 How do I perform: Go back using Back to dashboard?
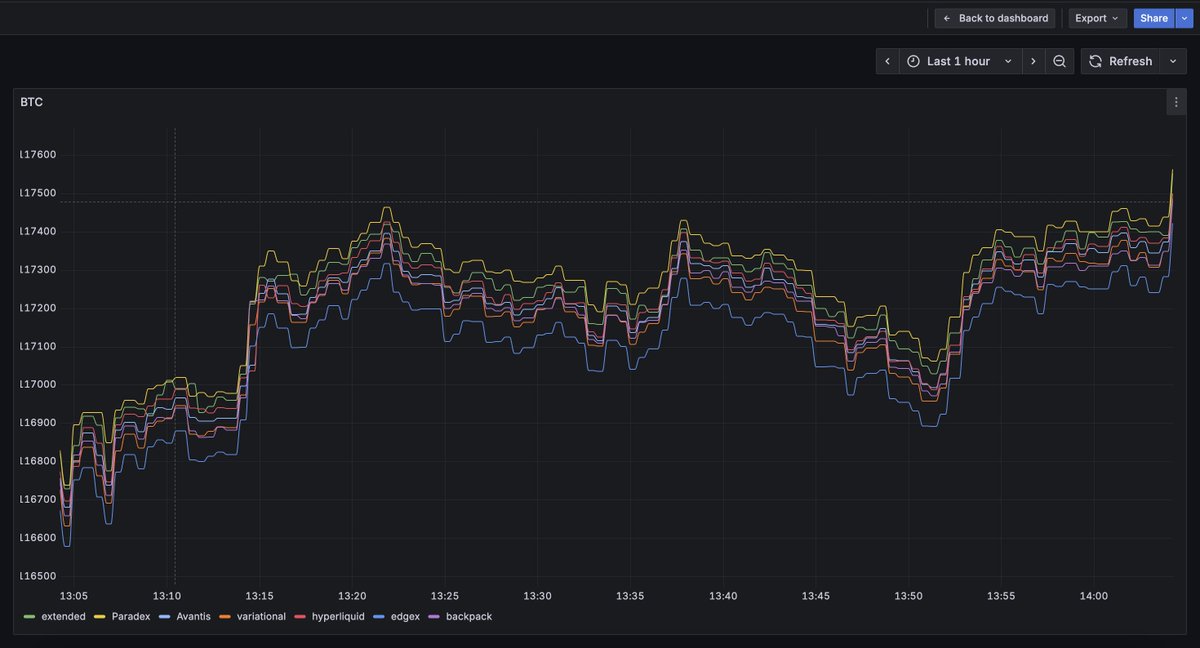coord(994,18)
